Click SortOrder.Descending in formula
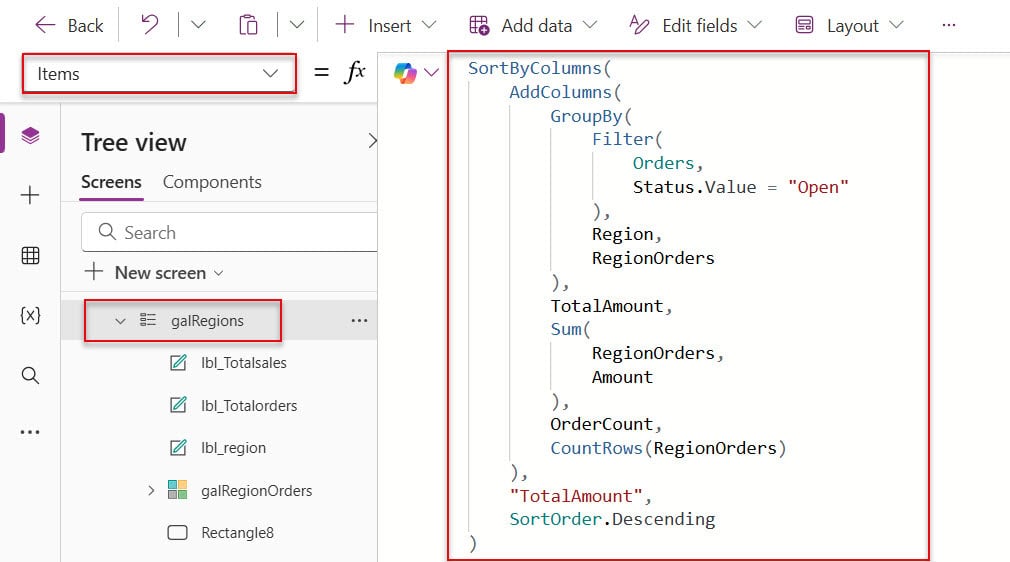This screenshot has width=1010, height=562. tap(612, 519)
